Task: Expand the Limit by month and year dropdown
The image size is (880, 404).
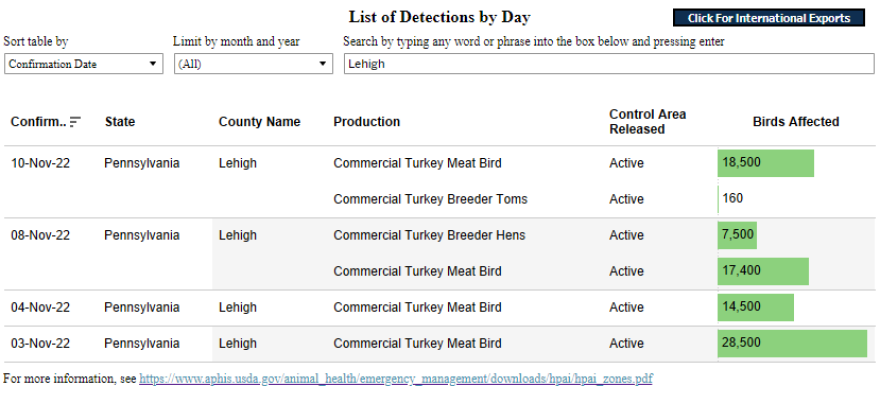Action: coord(252,64)
